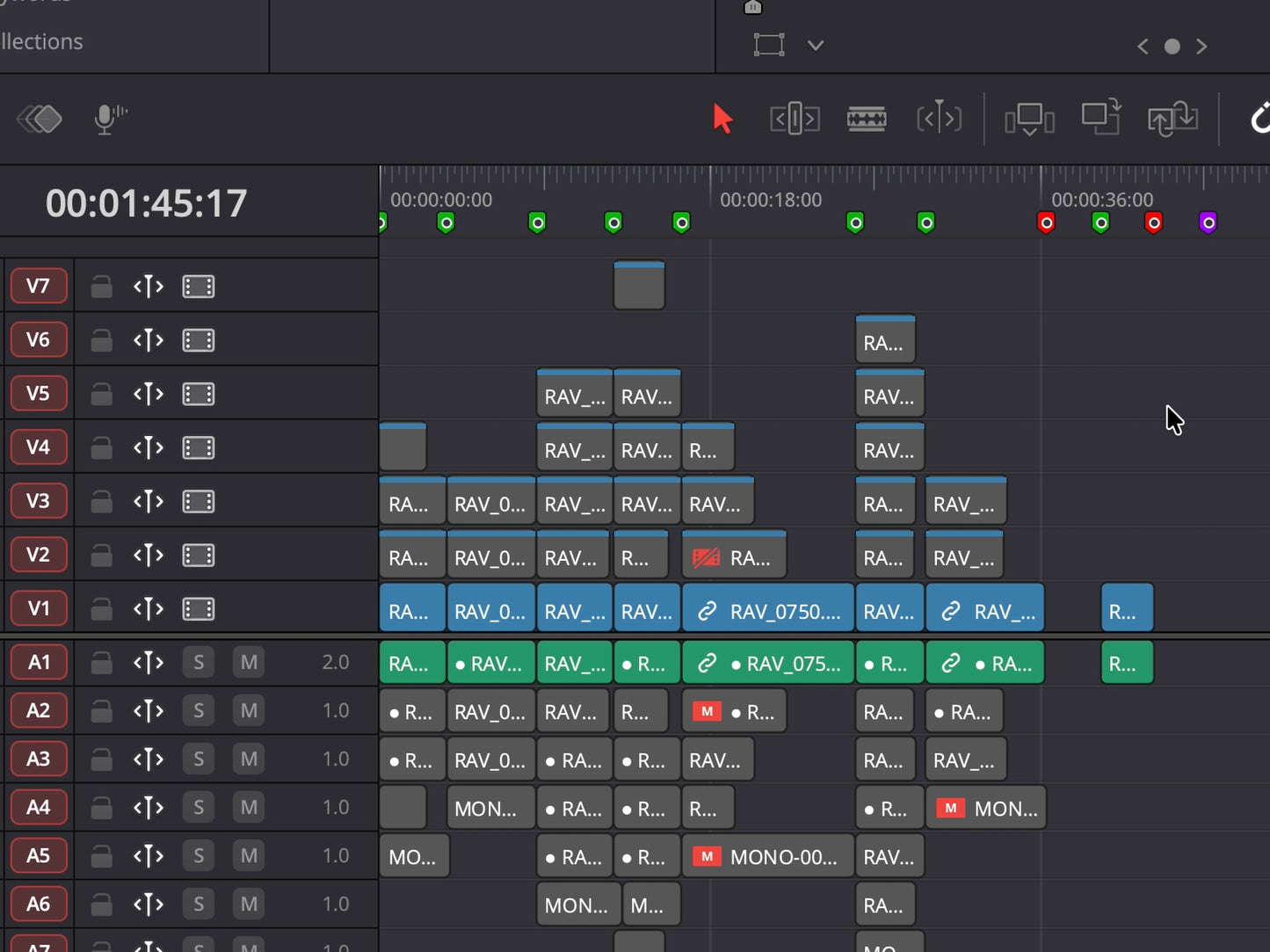Mute audio track A1
This screenshot has height=952, width=1270.
250,662
